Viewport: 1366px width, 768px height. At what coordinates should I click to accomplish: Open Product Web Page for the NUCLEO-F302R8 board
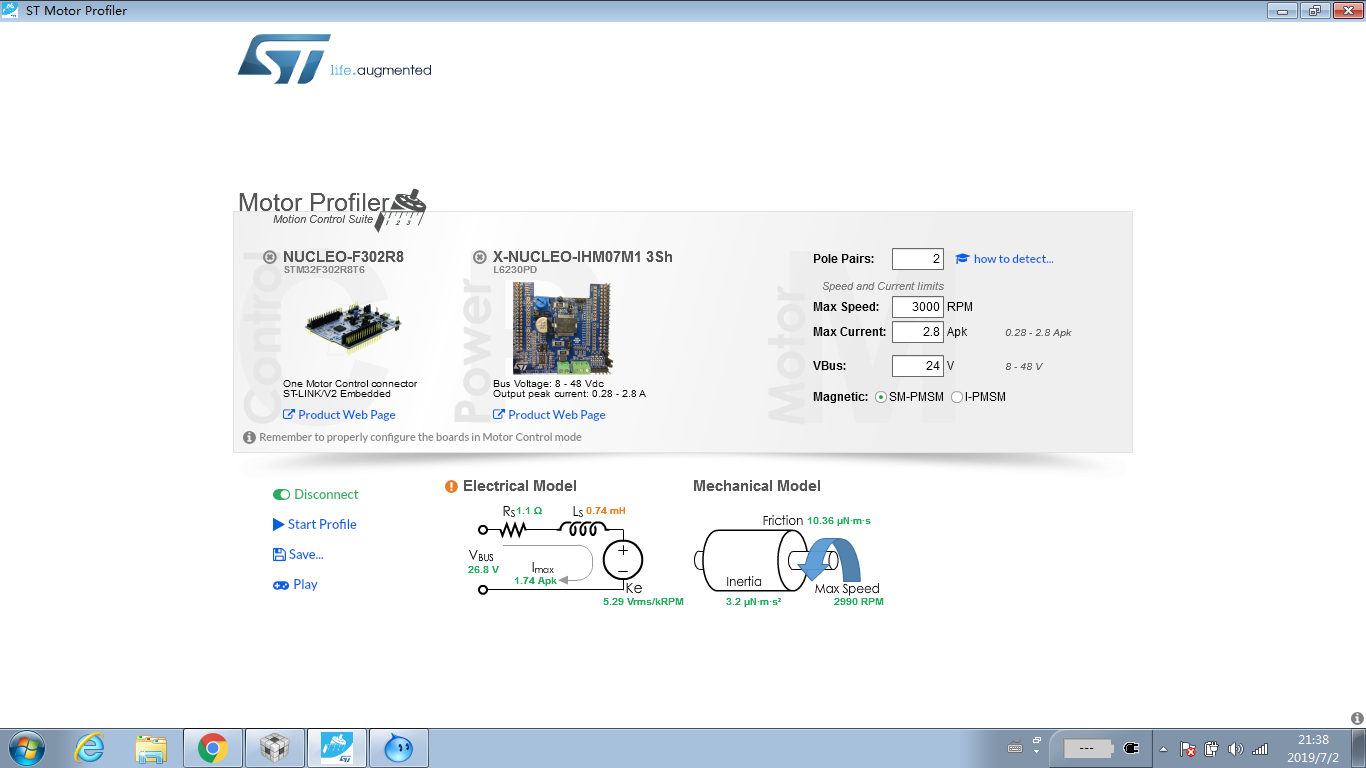339,415
